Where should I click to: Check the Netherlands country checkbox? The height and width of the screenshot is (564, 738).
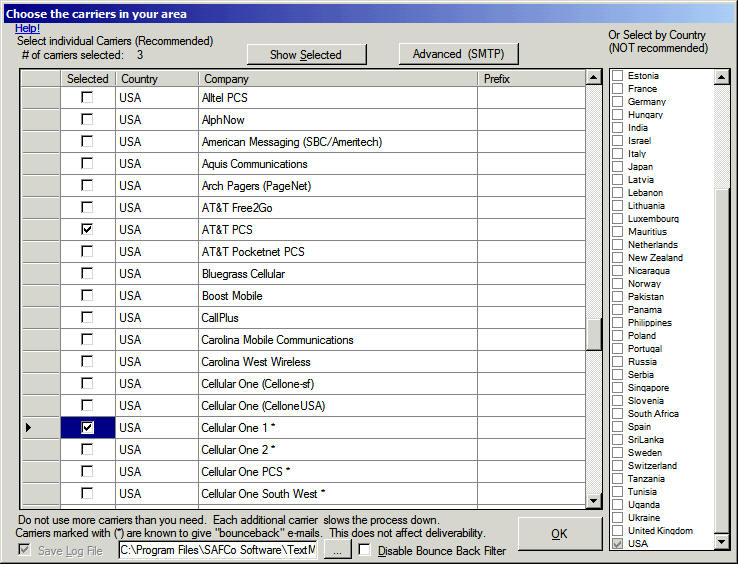pyautogui.click(x=618, y=245)
